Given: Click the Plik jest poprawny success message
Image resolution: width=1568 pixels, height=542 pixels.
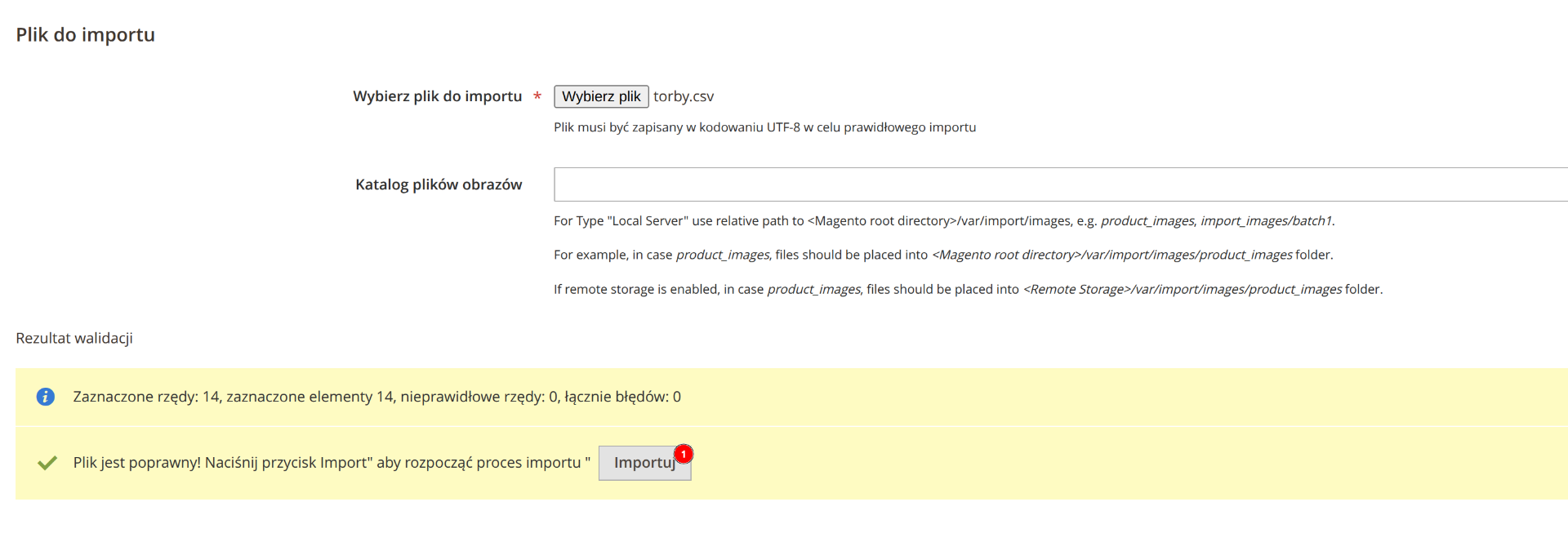Looking at the screenshot, I should tap(331, 463).
